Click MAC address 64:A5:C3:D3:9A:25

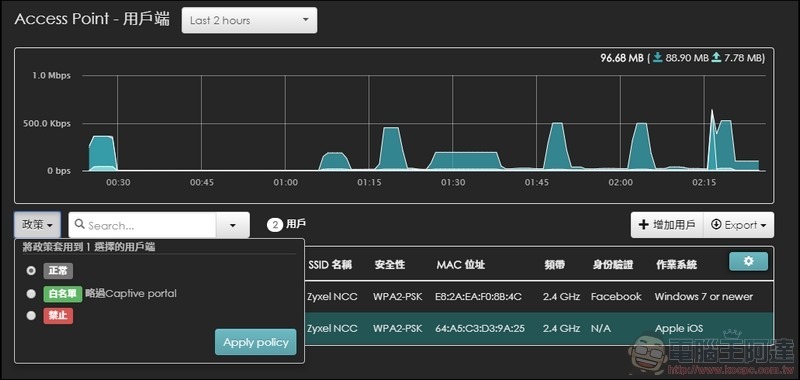(480, 328)
